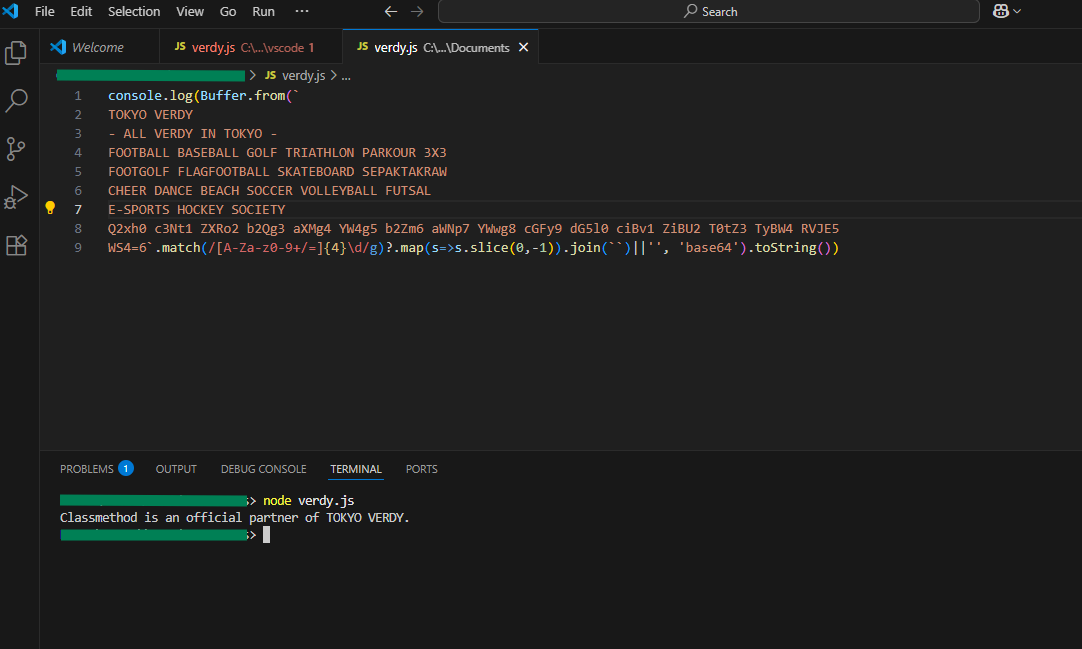
Task: Expand the Copilot dropdown chevron
Action: tap(1016, 11)
